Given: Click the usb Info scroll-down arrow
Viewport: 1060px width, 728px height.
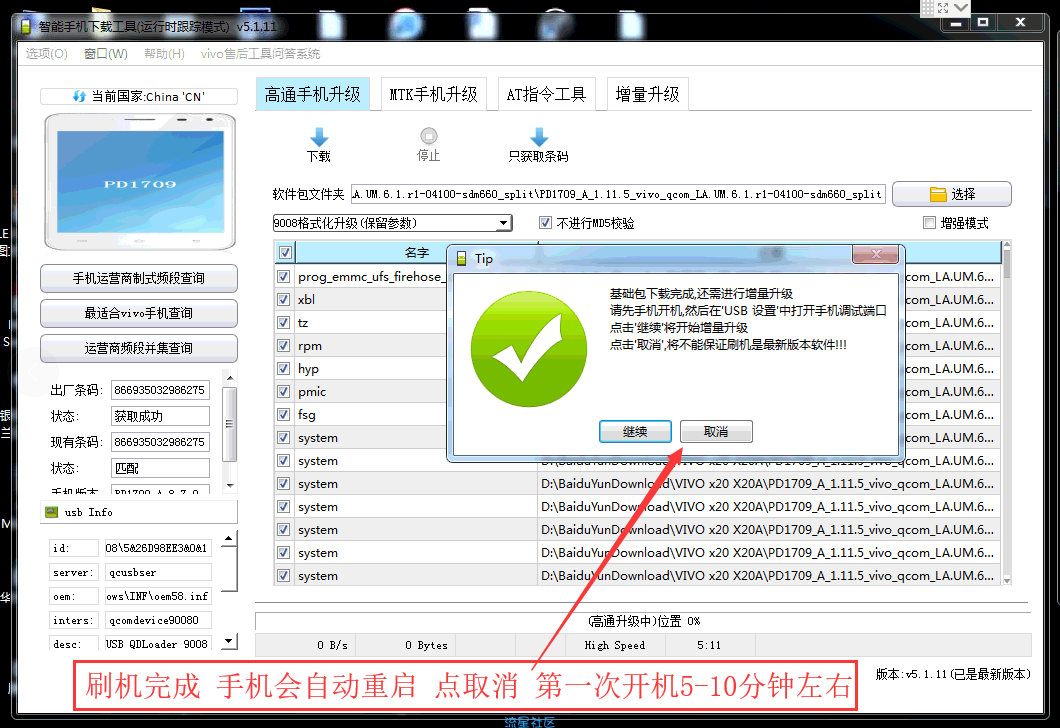Looking at the screenshot, I should click(x=229, y=640).
